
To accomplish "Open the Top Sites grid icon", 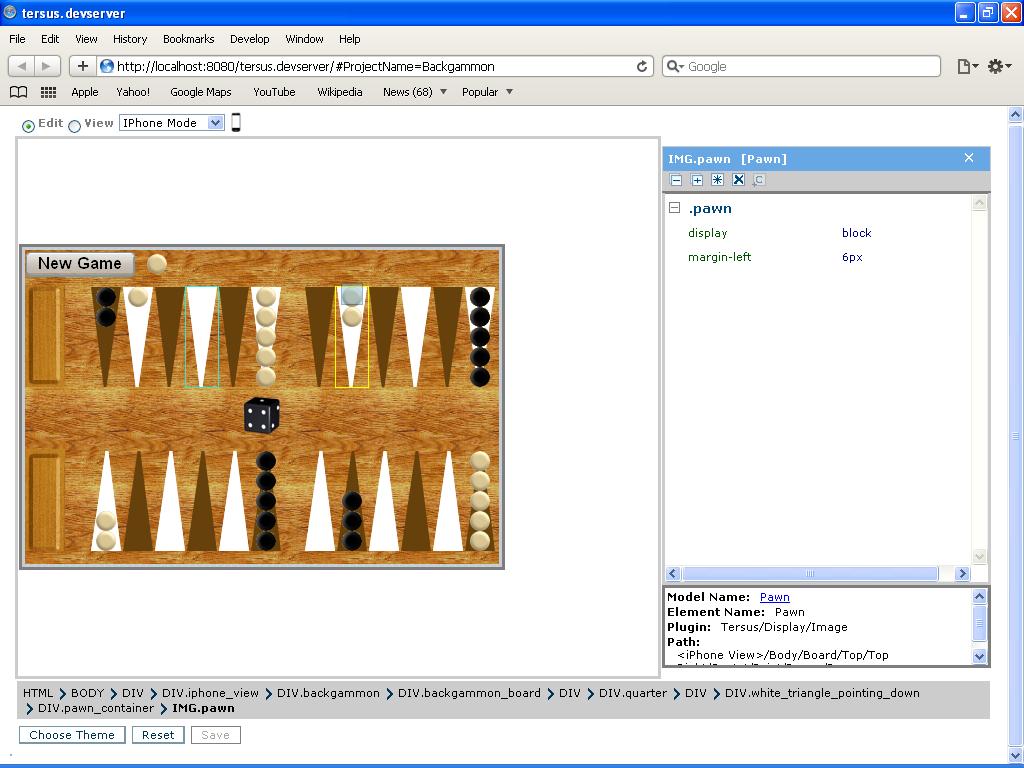I will point(48,92).
